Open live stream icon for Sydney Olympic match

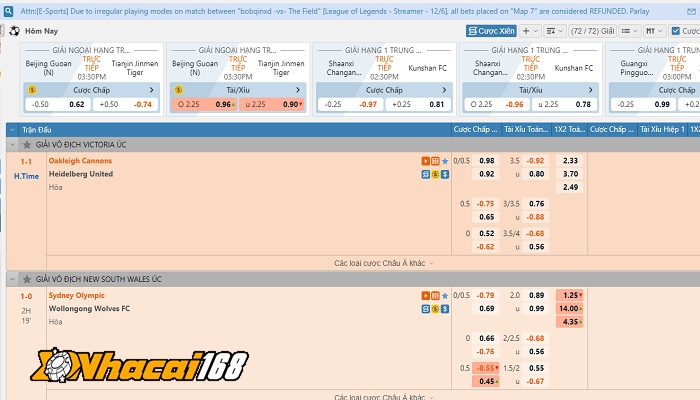click(x=425, y=296)
